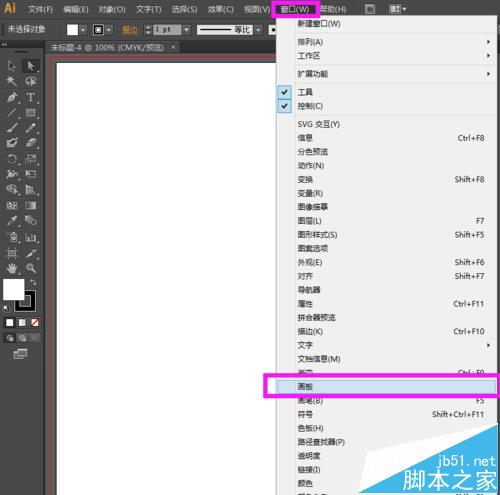This screenshot has width=500, height=495.
Task: Open the 对象(O) menu
Action: pyautogui.click(x=112, y=9)
